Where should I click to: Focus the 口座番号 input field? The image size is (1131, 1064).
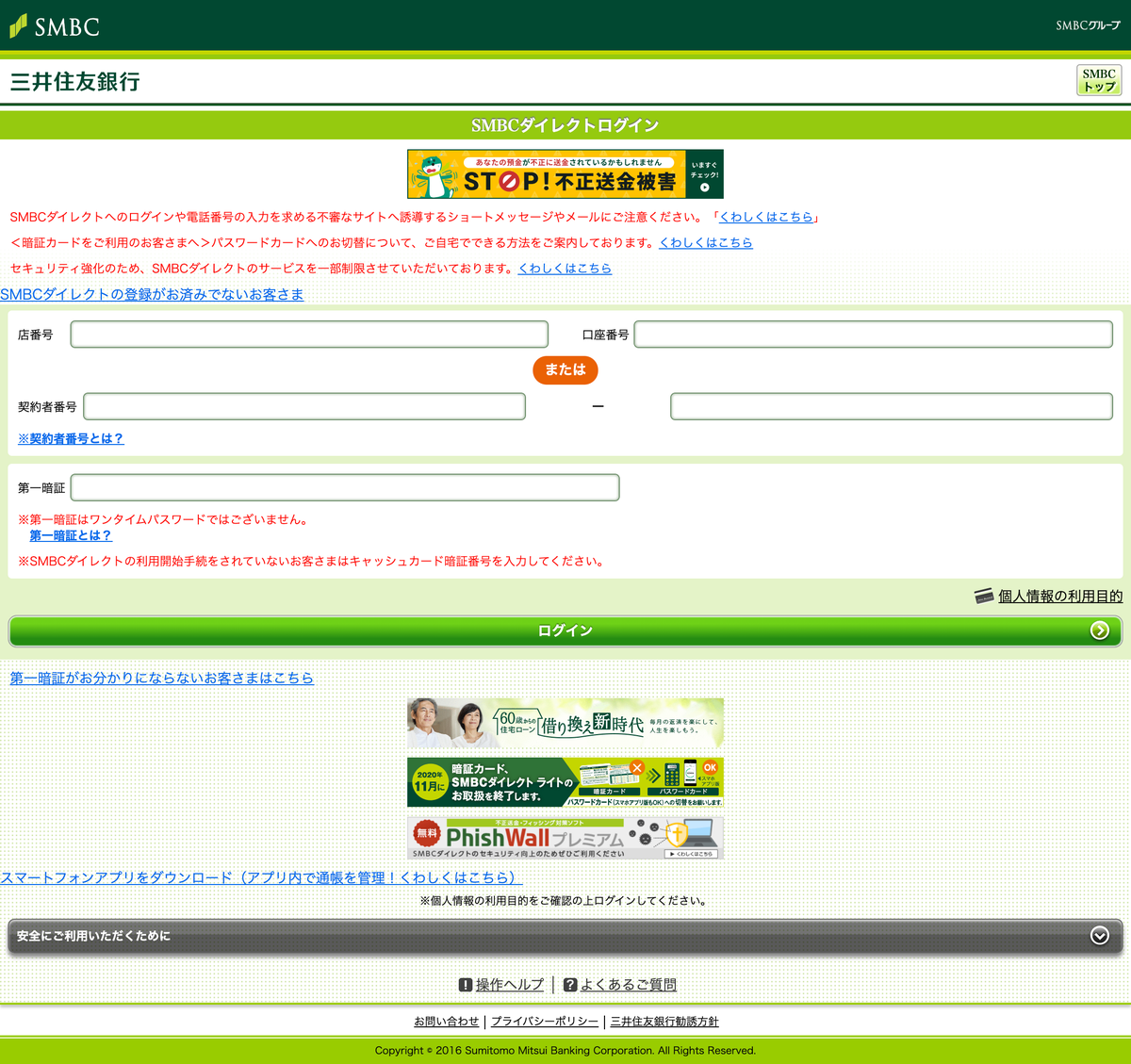click(873, 335)
